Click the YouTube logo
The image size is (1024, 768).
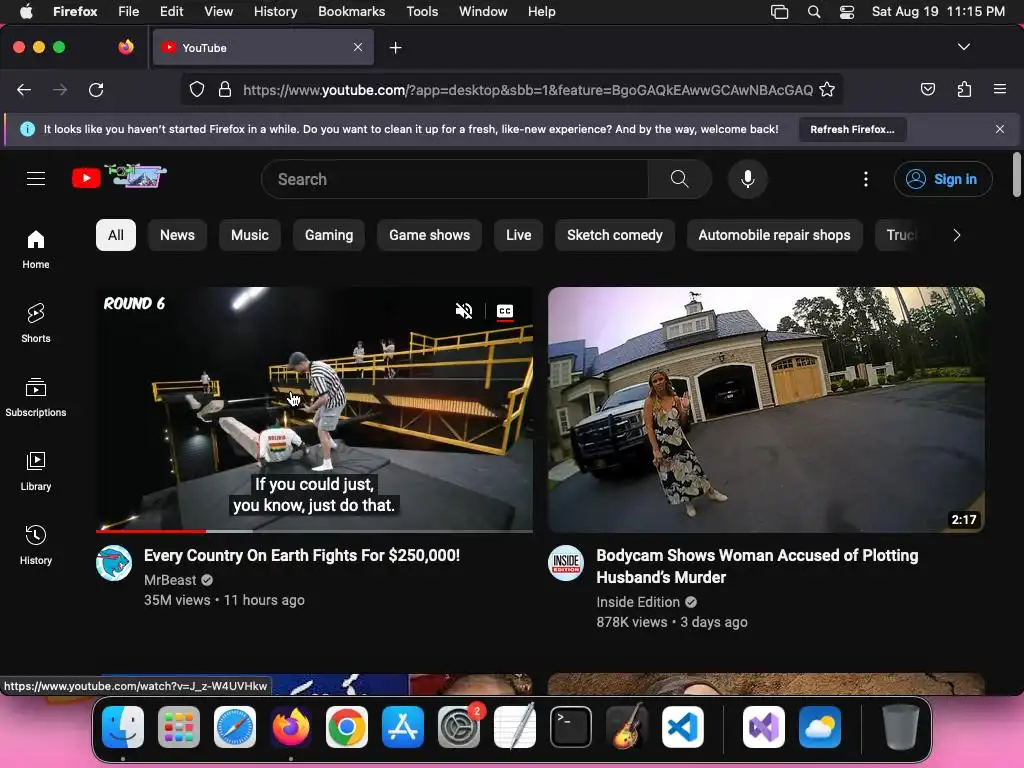[119, 177]
